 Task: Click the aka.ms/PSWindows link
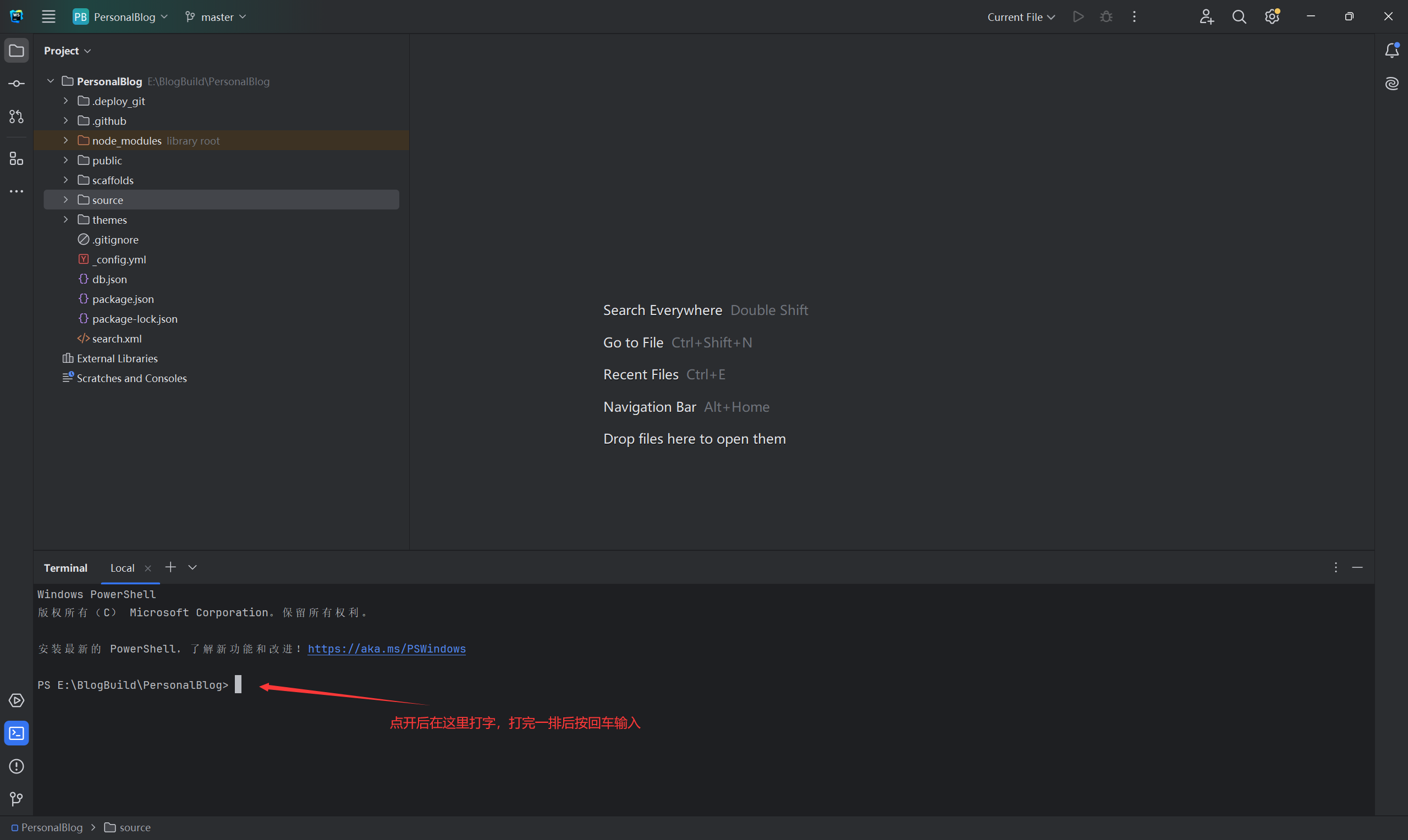point(387,649)
